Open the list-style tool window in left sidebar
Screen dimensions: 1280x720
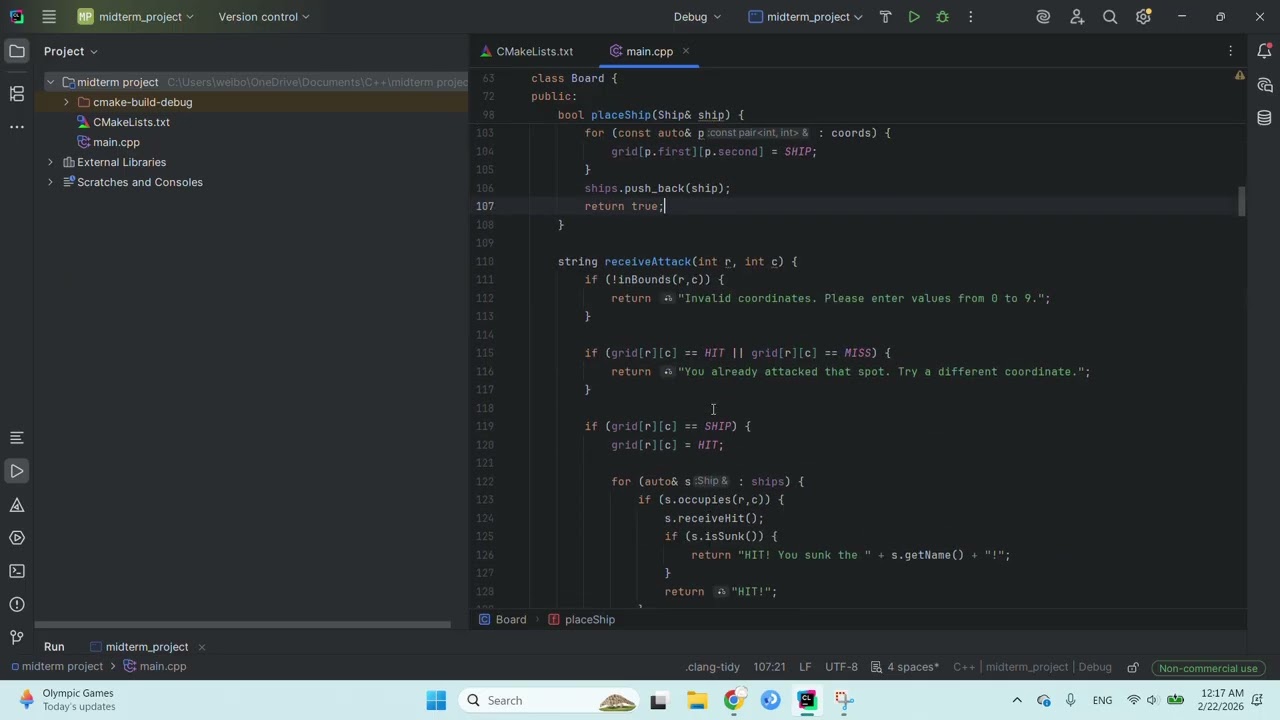17,438
